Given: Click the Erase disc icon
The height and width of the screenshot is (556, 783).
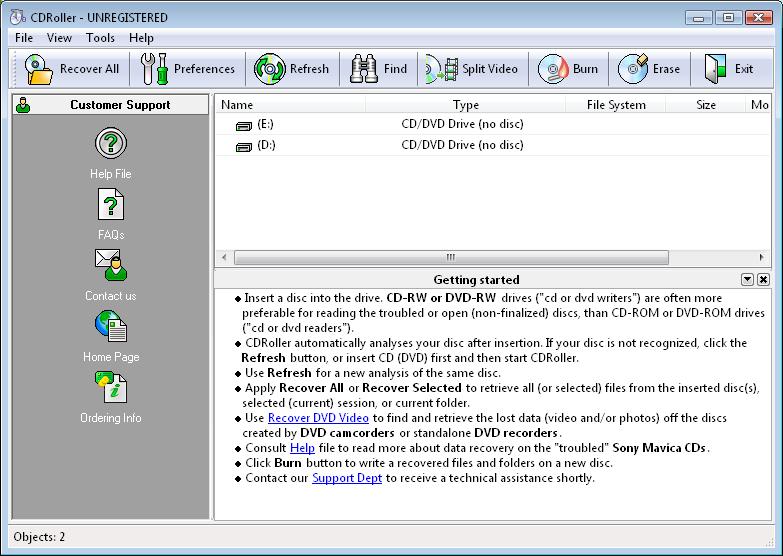Looking at the screenshot, I should 633,69.
